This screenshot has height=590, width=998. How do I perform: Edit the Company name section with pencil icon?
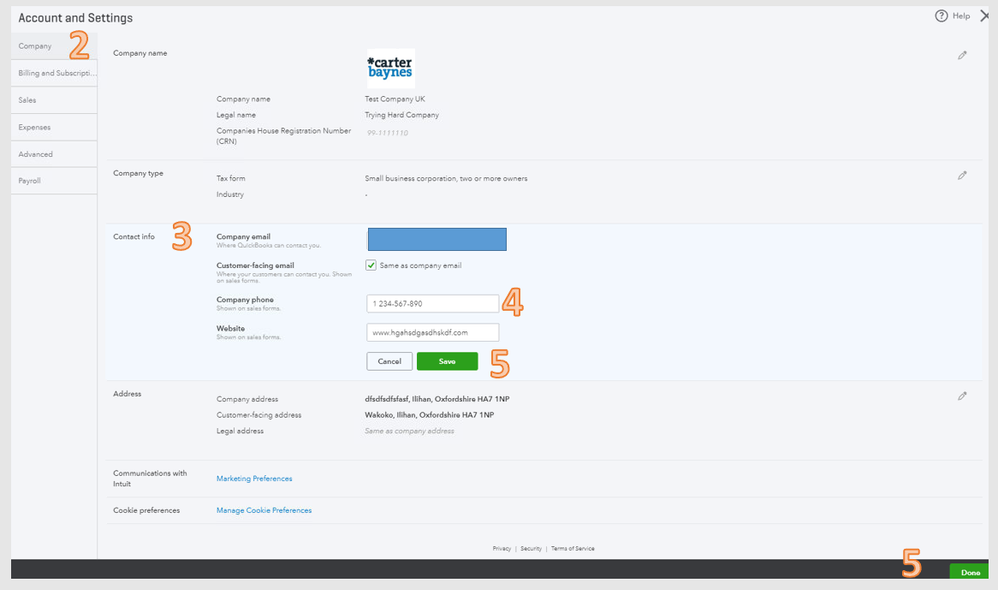tap(962, 55)
